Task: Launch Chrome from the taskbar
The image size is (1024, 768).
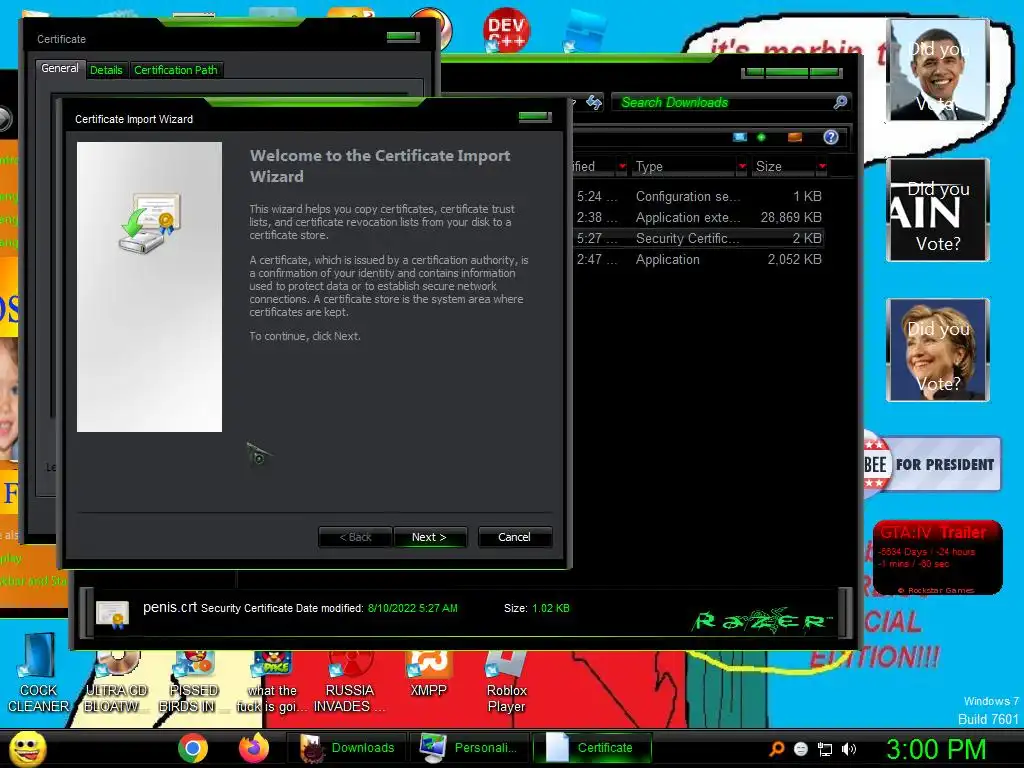Action: pyautogui.click(x=193, y=748)
